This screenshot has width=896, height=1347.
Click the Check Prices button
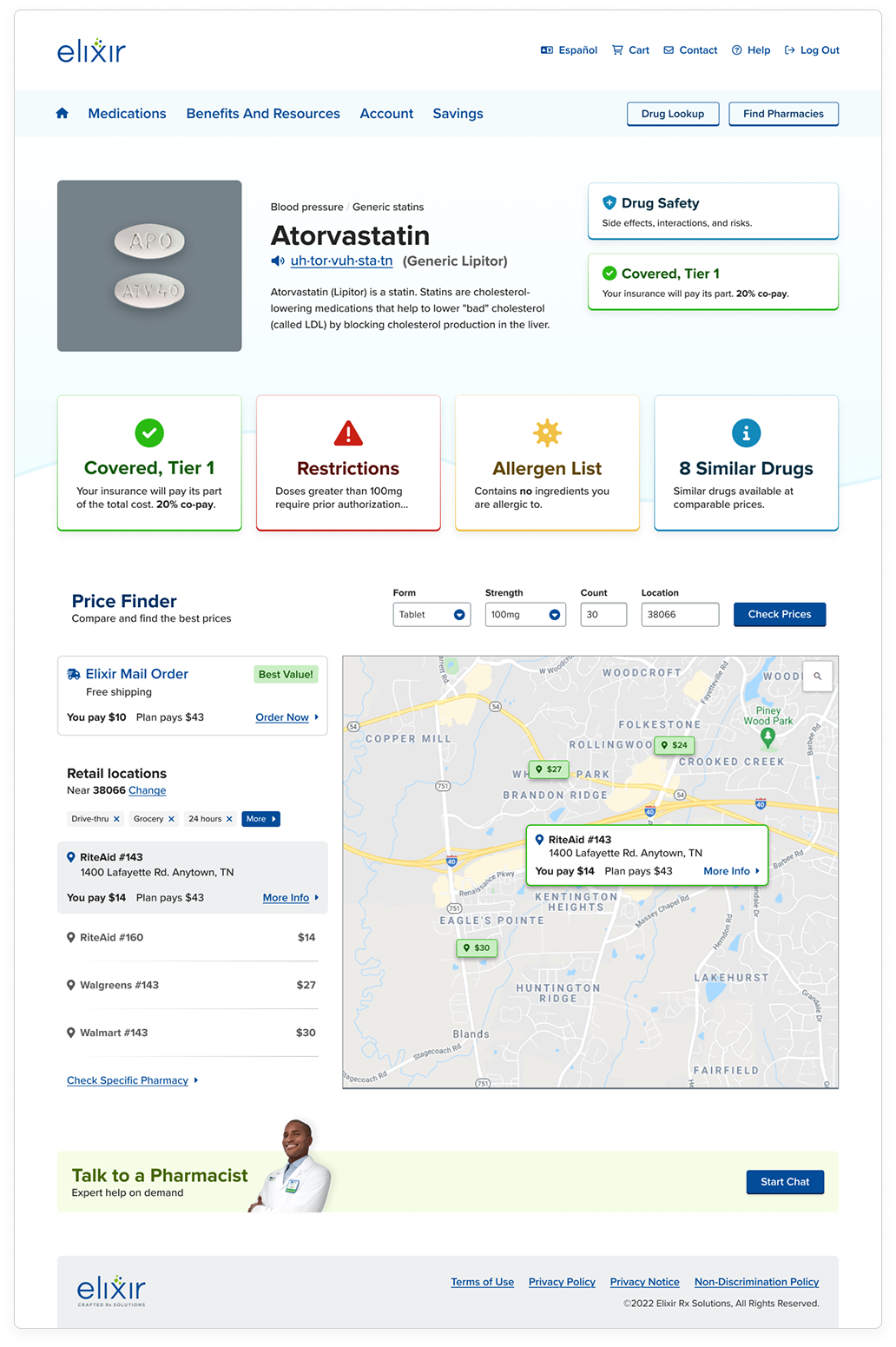(x=780, y=614)
